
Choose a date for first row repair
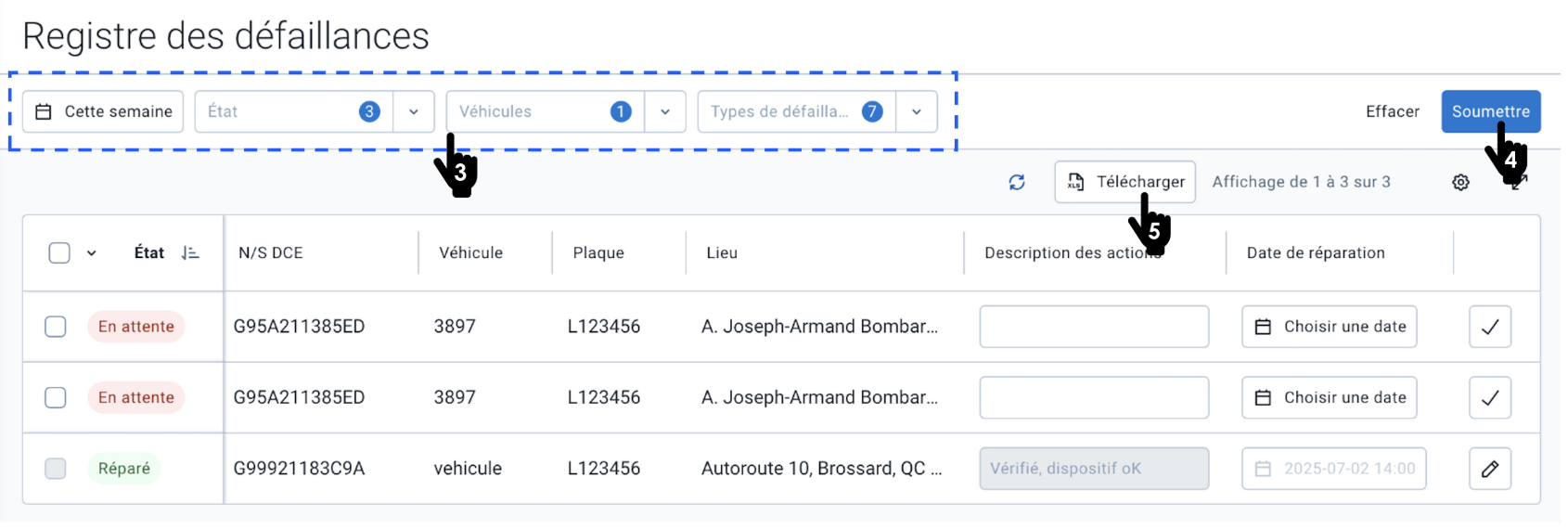[1330, 327]
